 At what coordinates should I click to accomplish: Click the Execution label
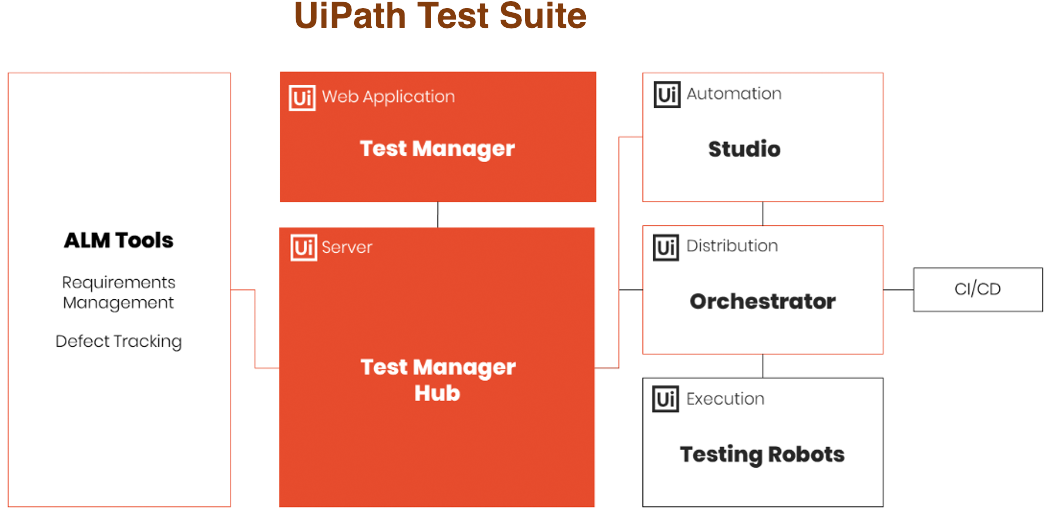(x=725, y=399)
